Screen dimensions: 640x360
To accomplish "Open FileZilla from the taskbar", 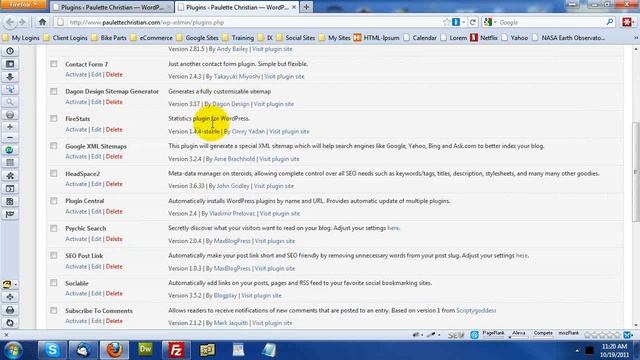I will pyautogui.click(x=176, y=350).
